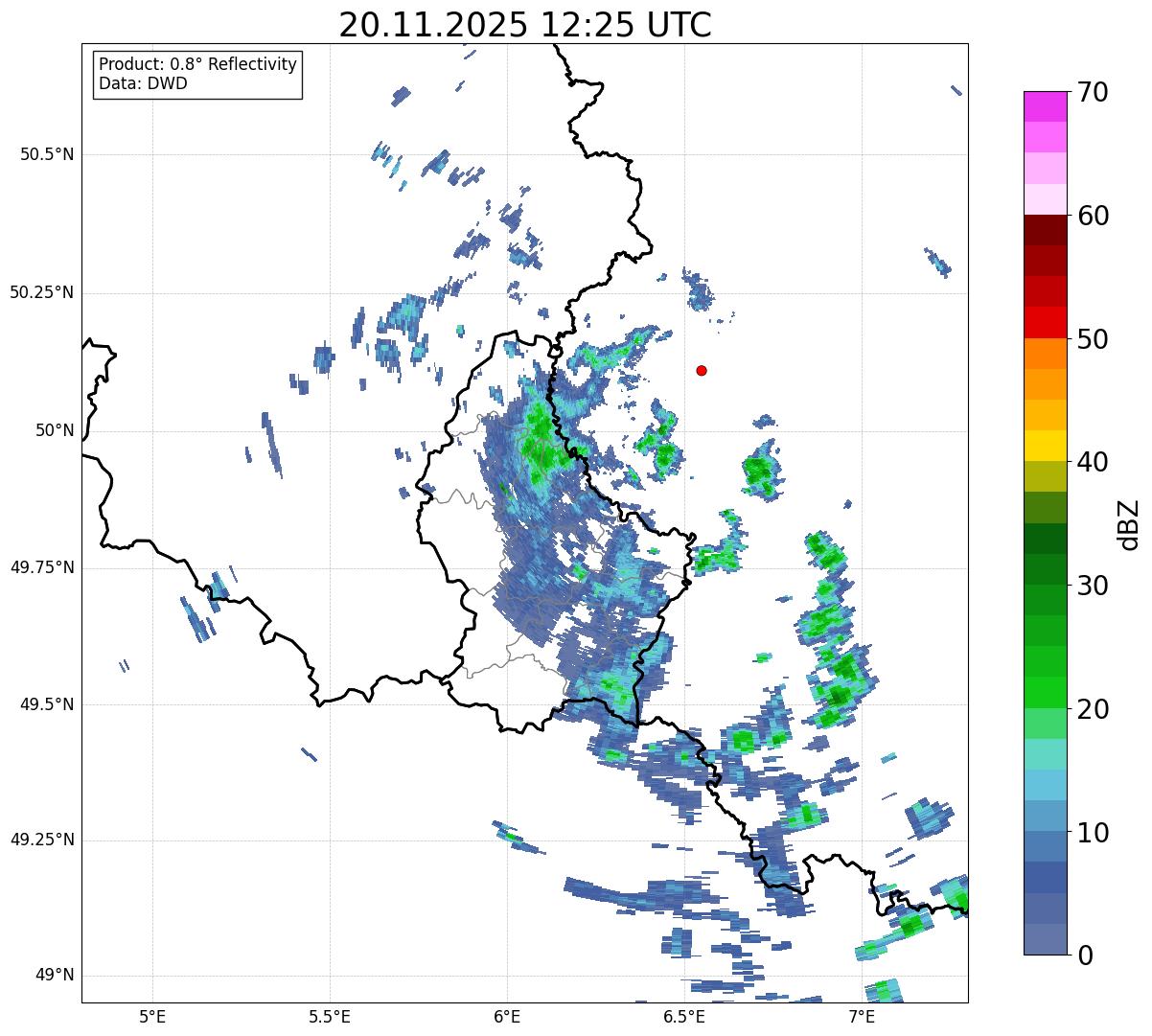Click the 5.5°E longitude label
Viewport: 1152px width, 1036px height.
coord(331,1016)
